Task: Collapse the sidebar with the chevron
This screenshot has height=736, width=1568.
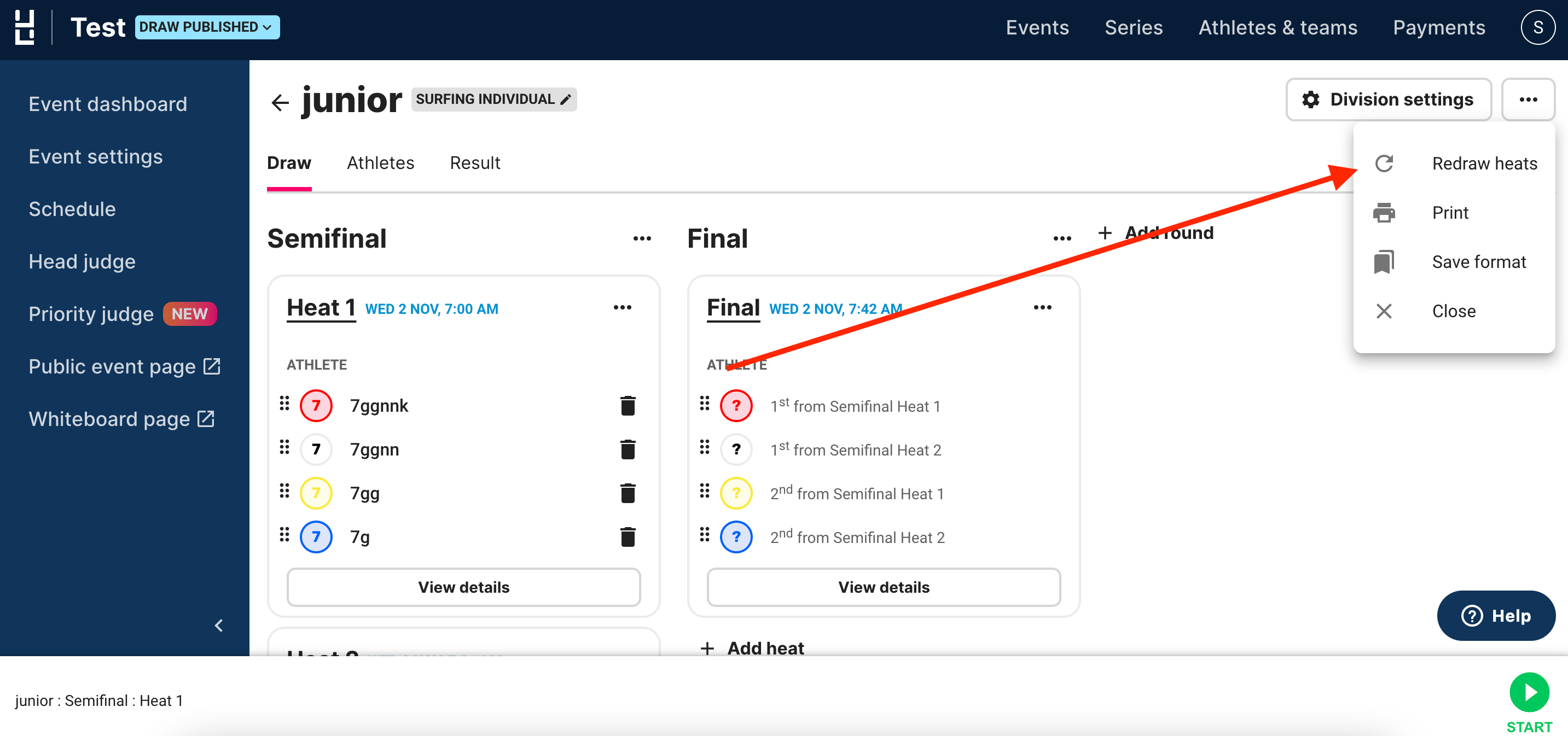Action: click(x=219, y=624)
